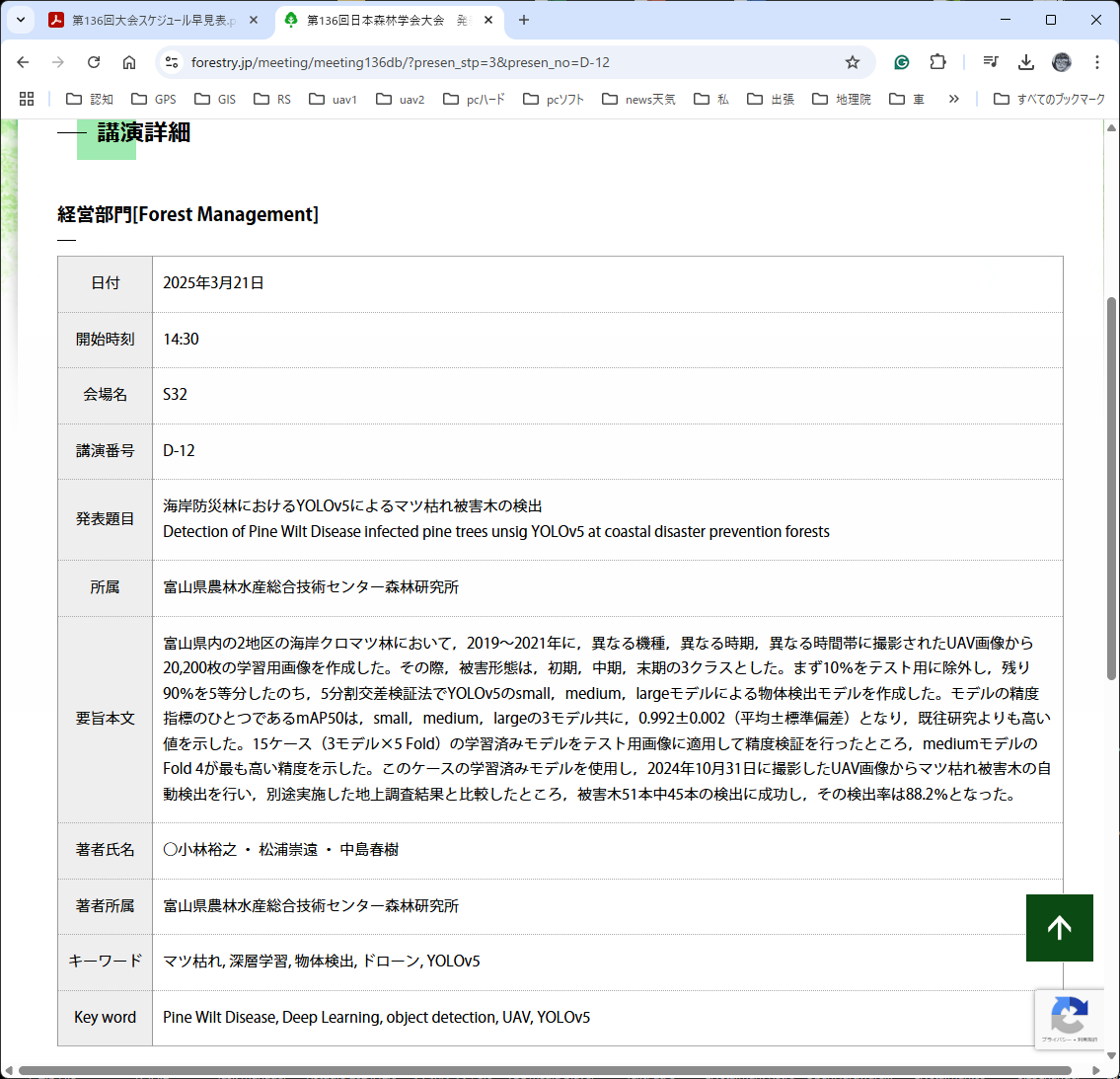
Task: Open the home page
Action: [x=129, y=62]
